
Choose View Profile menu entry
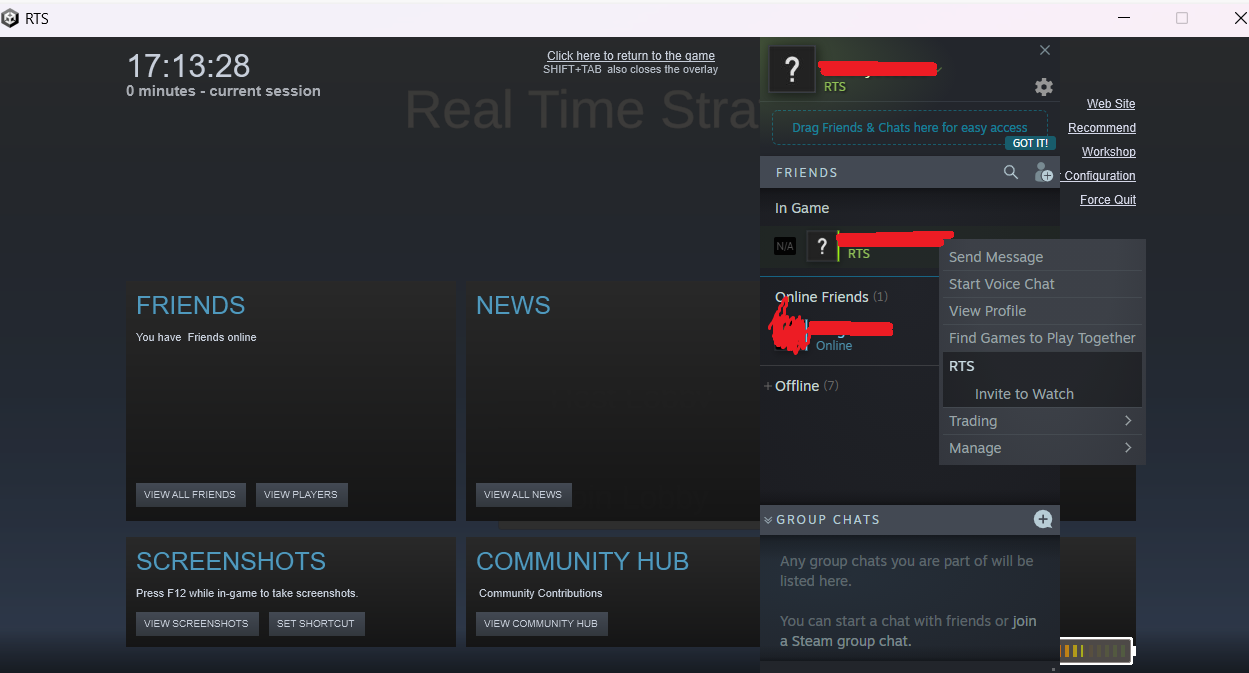1042,311
